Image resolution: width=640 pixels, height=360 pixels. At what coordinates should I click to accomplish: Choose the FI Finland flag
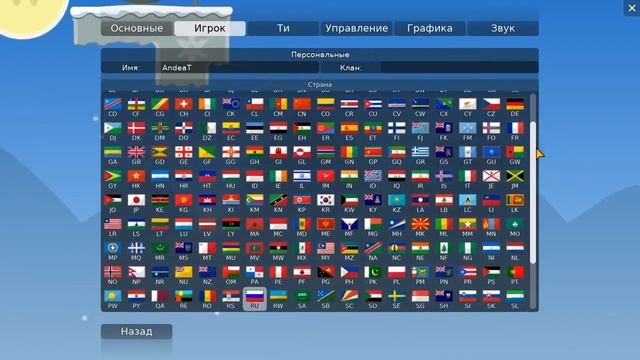[397, 128]
